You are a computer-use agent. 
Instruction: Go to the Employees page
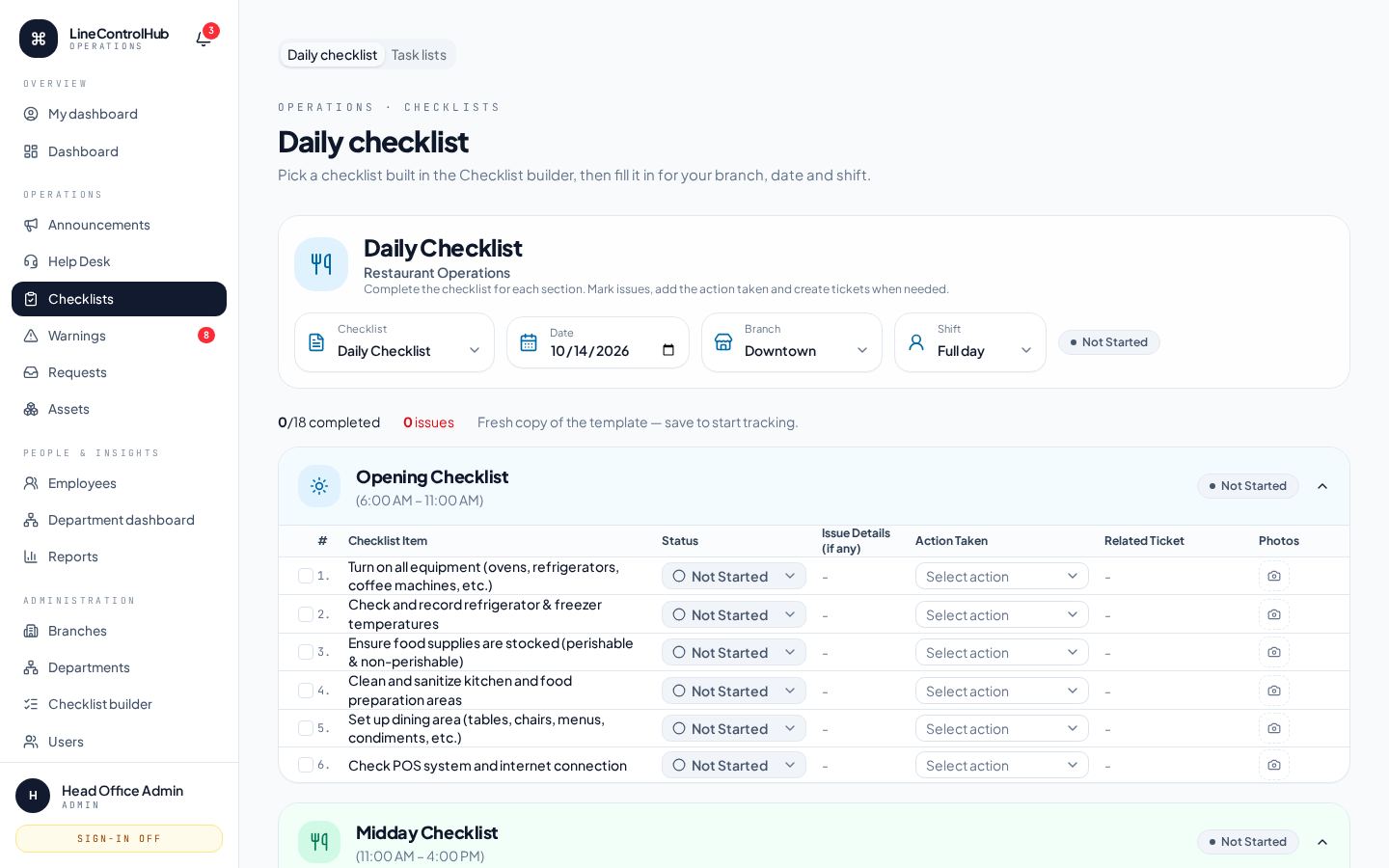[x=119, y=483]
